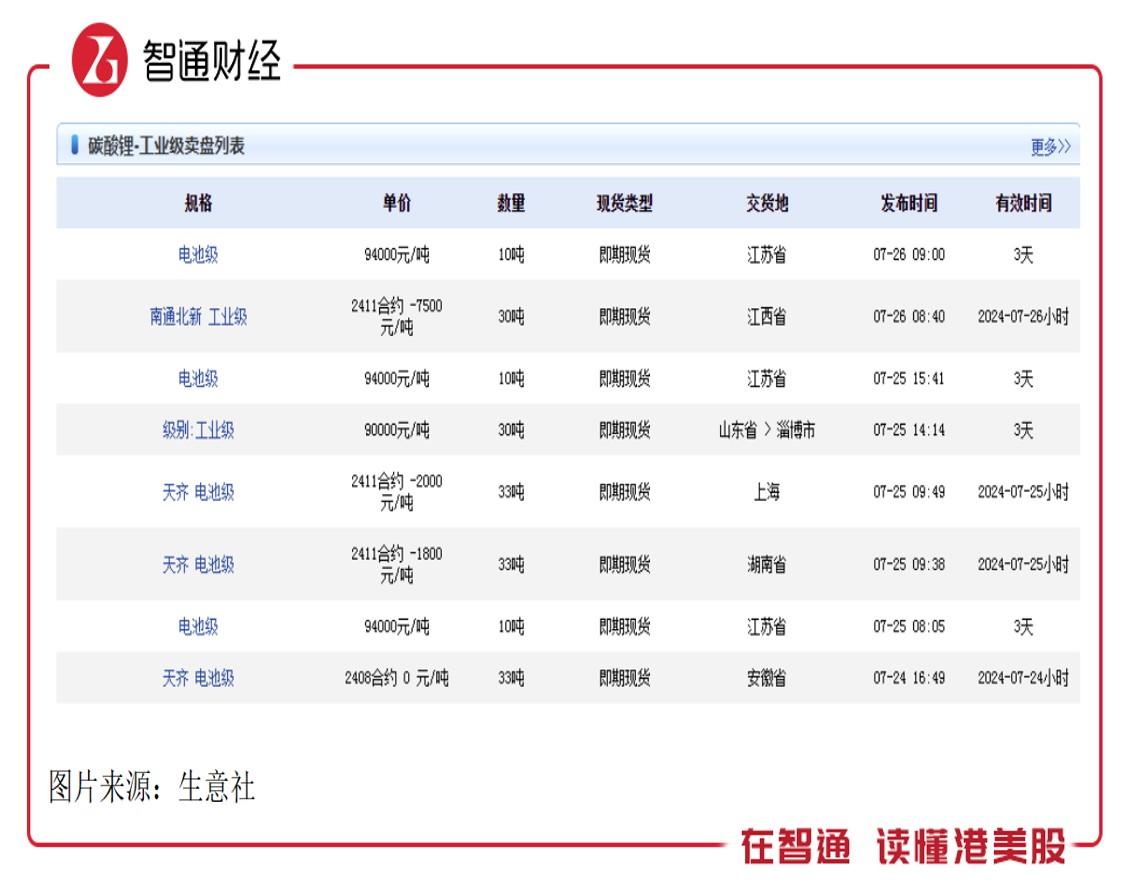1129x895 pixels.
Task: Click the 交货地 column header
Action: pyautogui.click(x=767, y=203)
